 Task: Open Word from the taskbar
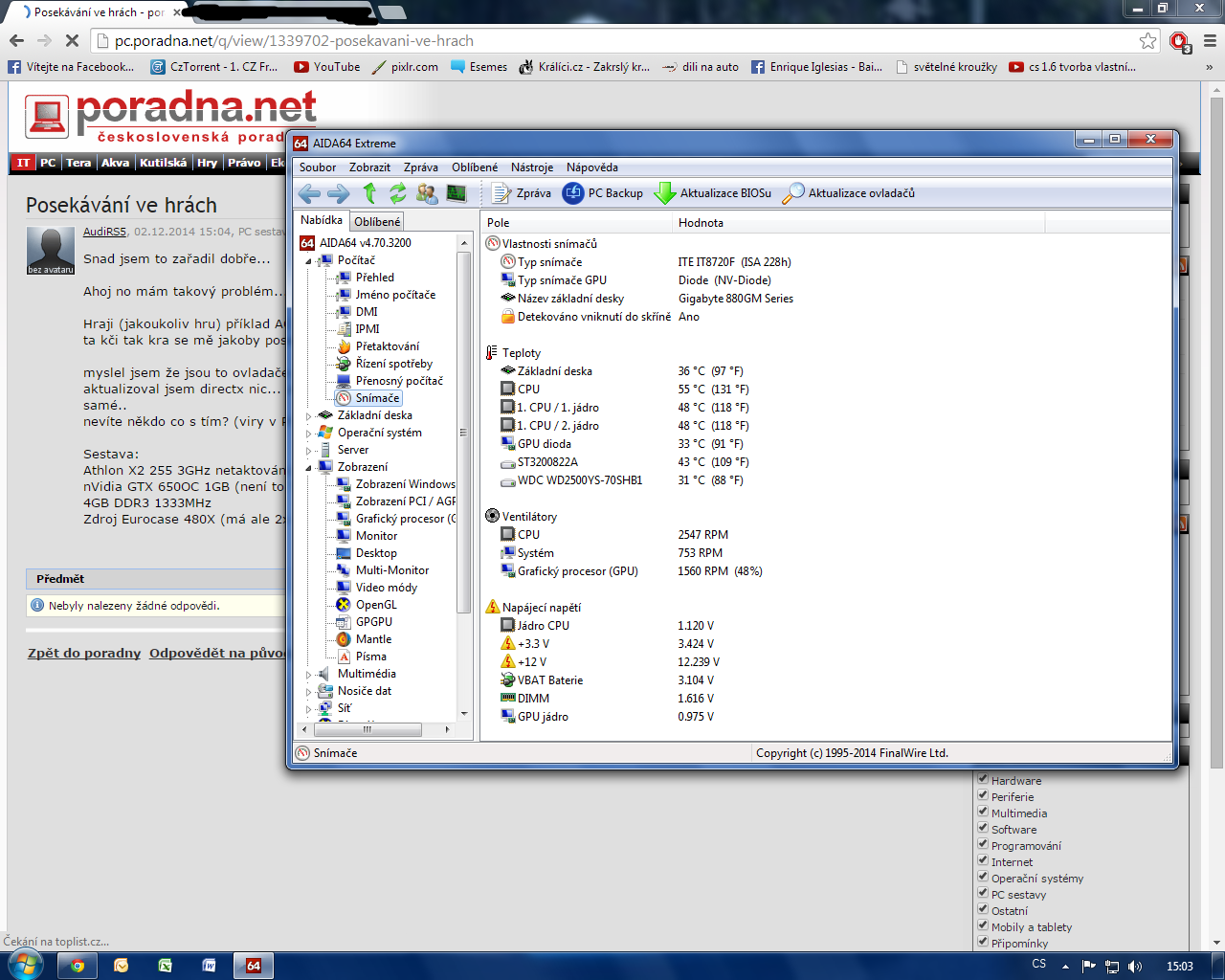click(210, 966)
